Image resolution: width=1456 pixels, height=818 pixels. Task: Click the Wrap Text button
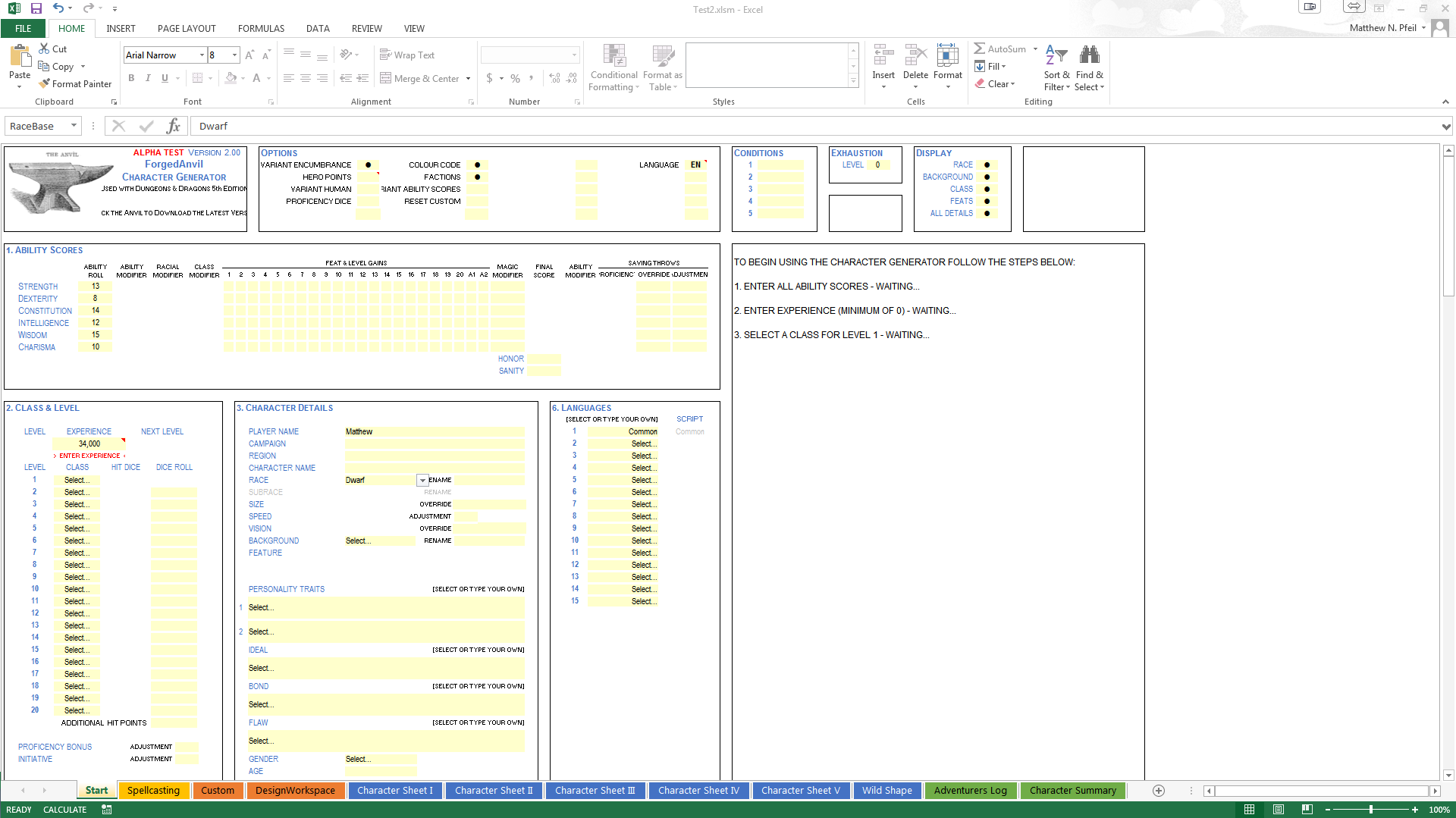pos(407,55)
